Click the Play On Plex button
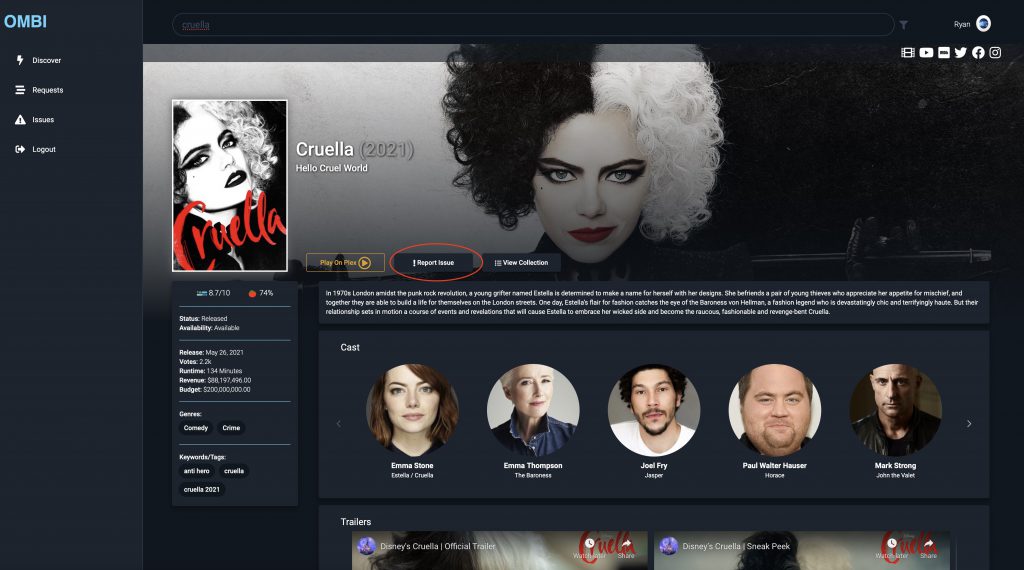 pyautogui.click(x=345, y=262)
